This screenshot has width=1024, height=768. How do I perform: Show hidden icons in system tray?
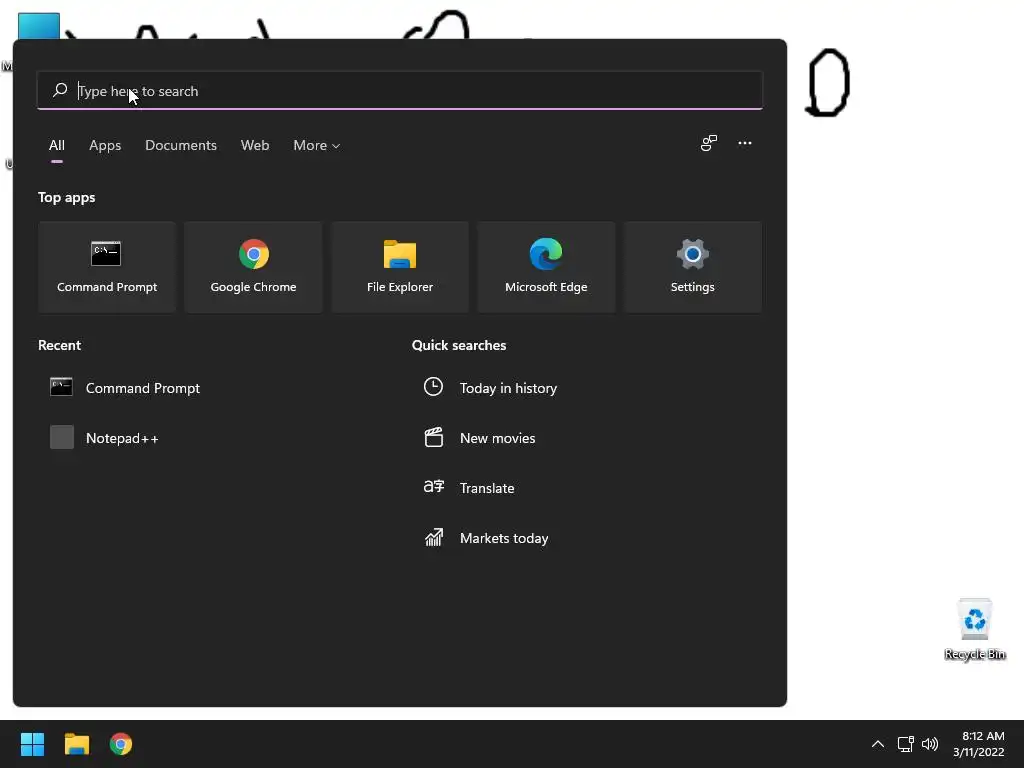click(878, 744)
